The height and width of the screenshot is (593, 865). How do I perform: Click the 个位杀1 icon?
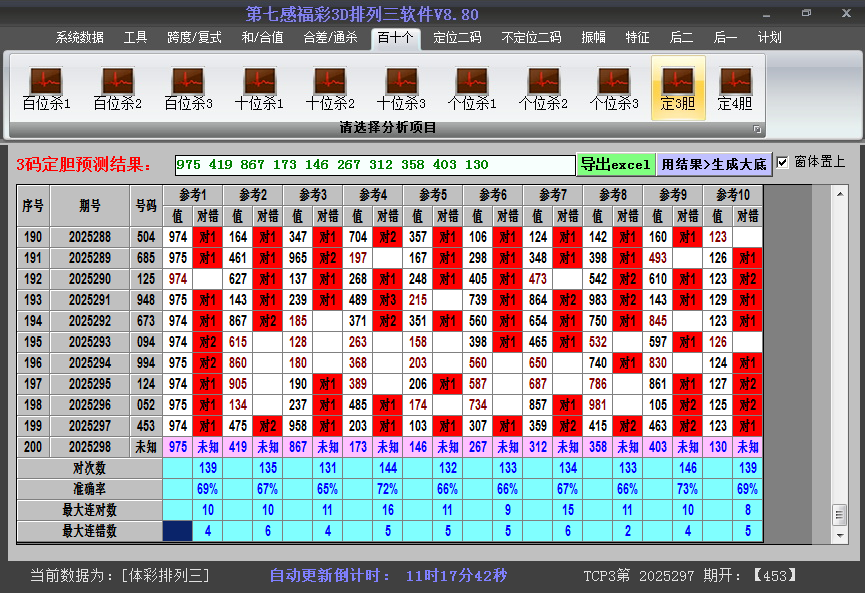click(x=472, y=88)
